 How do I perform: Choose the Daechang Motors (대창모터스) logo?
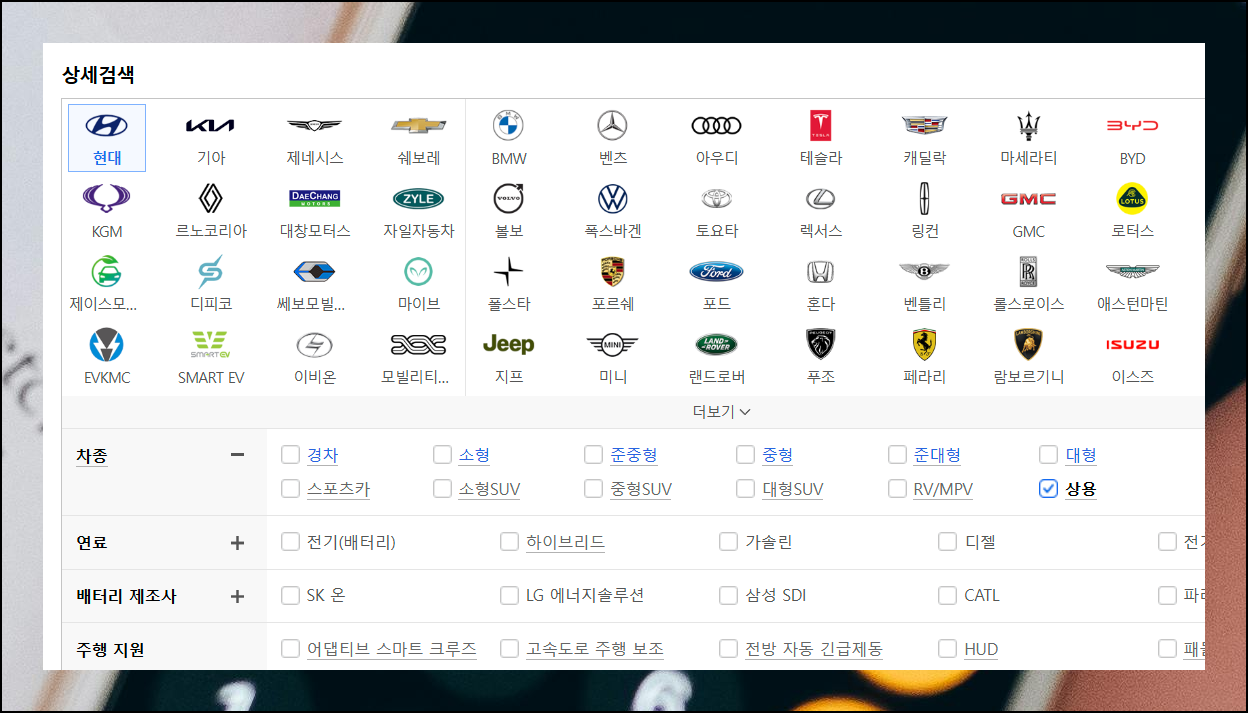coord(315,198)
